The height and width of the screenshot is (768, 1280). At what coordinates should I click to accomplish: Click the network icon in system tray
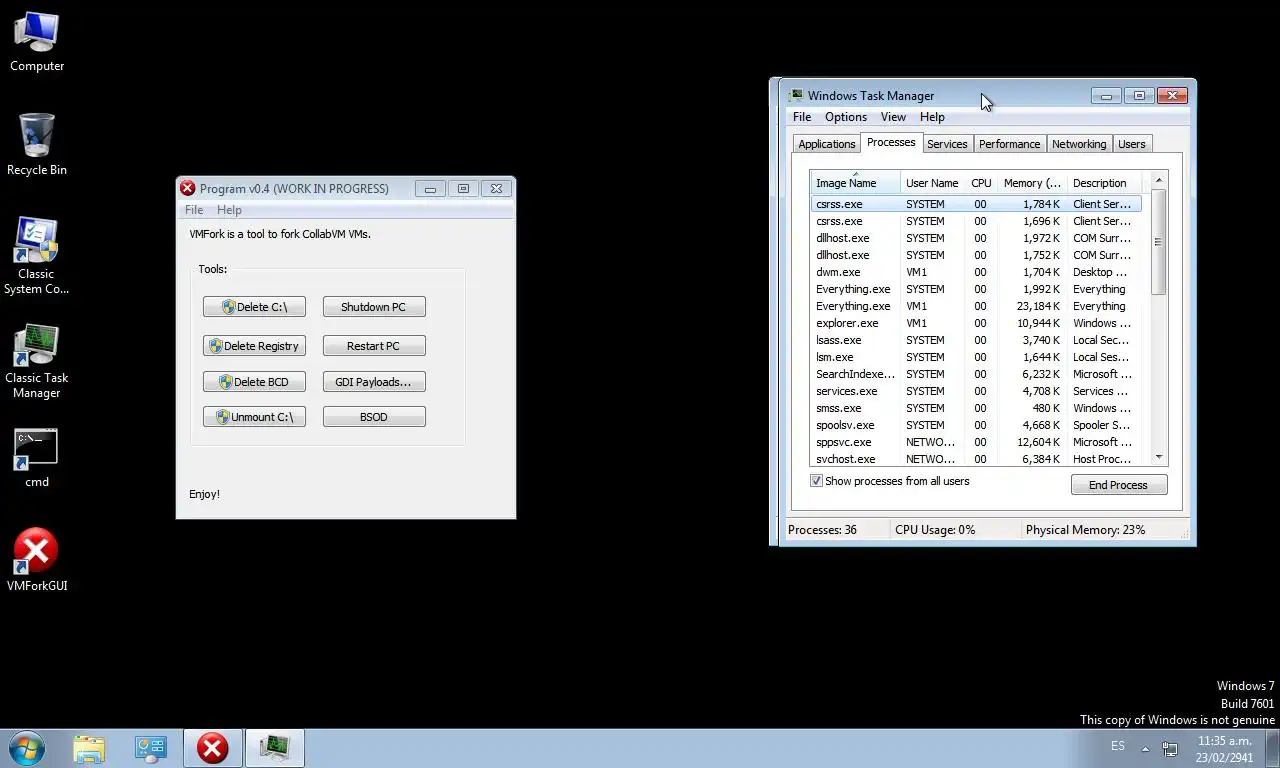[1170, 748]
